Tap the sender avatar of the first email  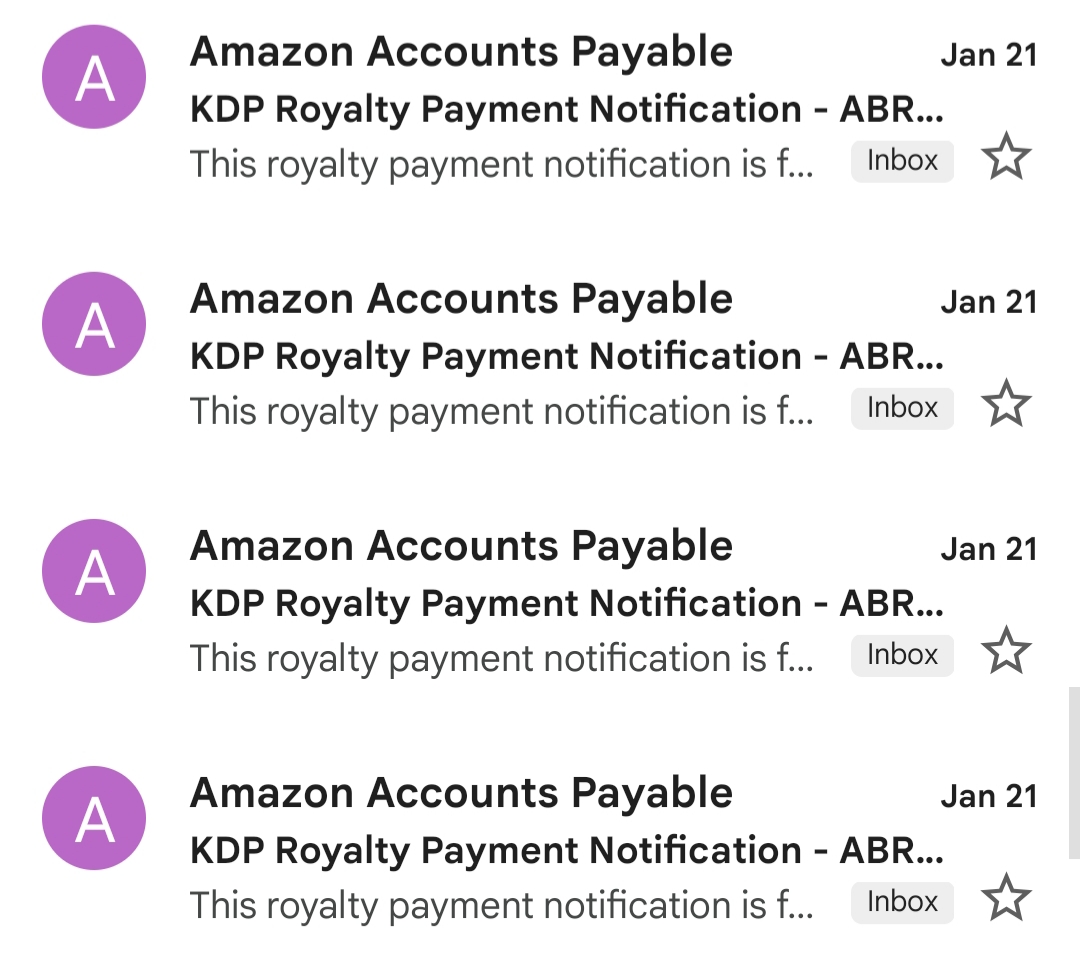pos(94,78)
